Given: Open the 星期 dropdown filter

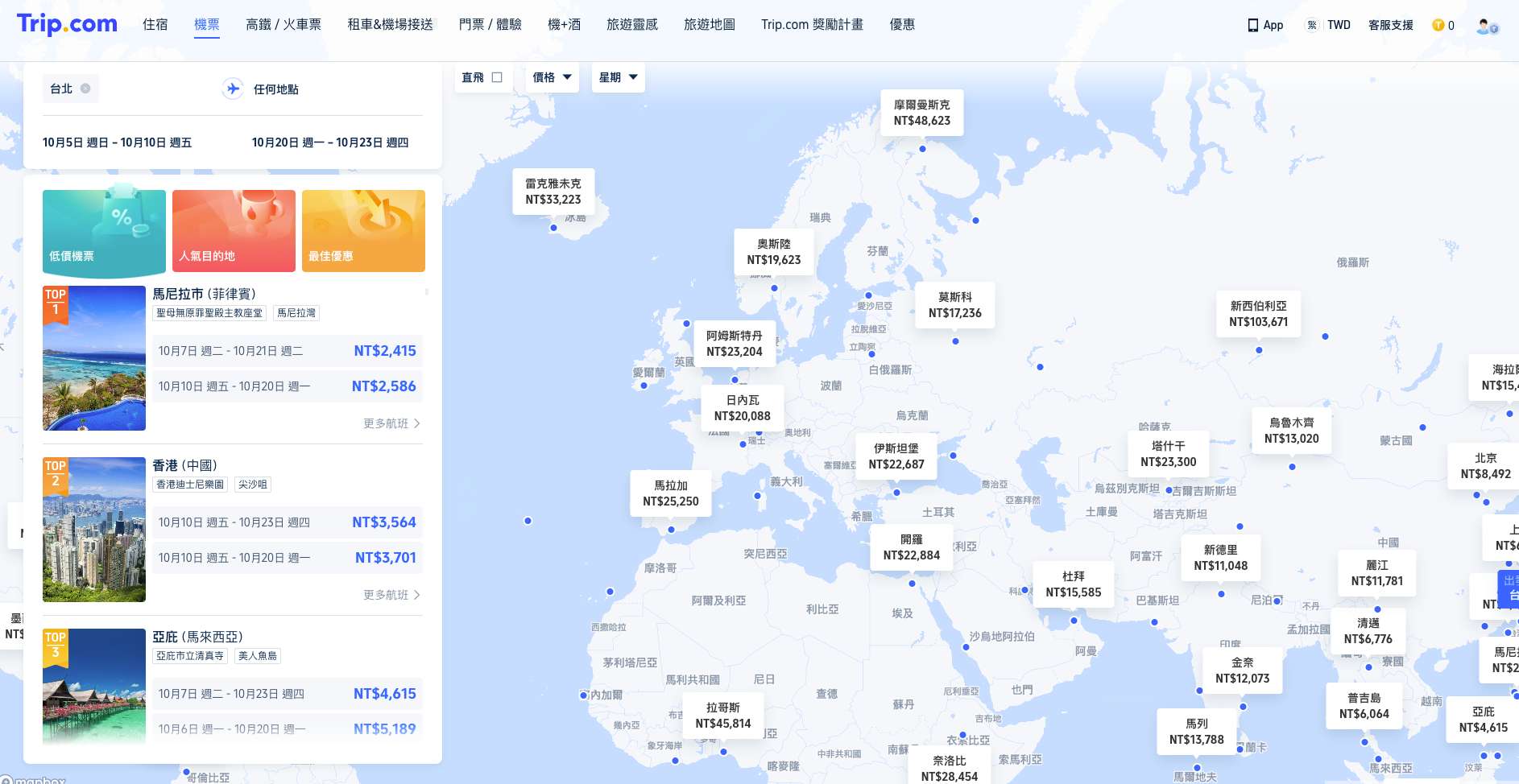Looking at the screenshot, I should 618,77.
